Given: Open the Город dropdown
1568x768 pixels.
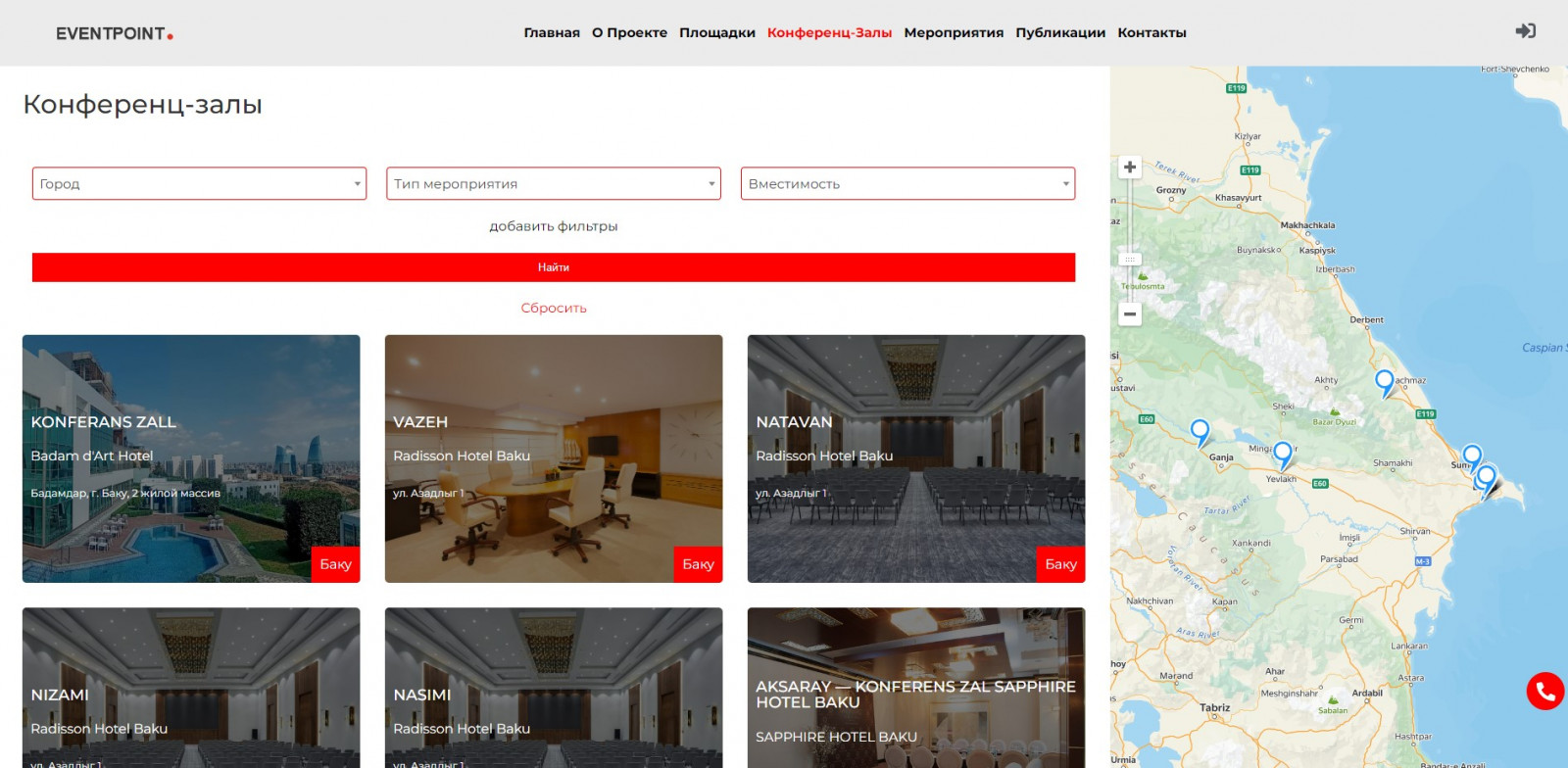Looking at the screenshot, I should 199,183.
